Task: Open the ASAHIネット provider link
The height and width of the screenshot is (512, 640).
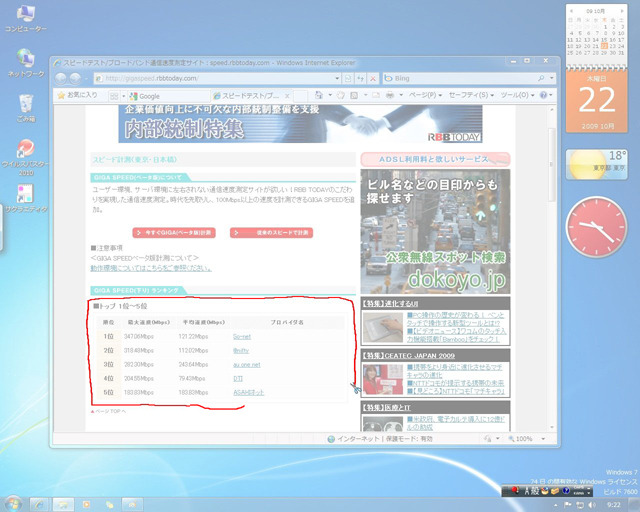Action: [249, 392]
